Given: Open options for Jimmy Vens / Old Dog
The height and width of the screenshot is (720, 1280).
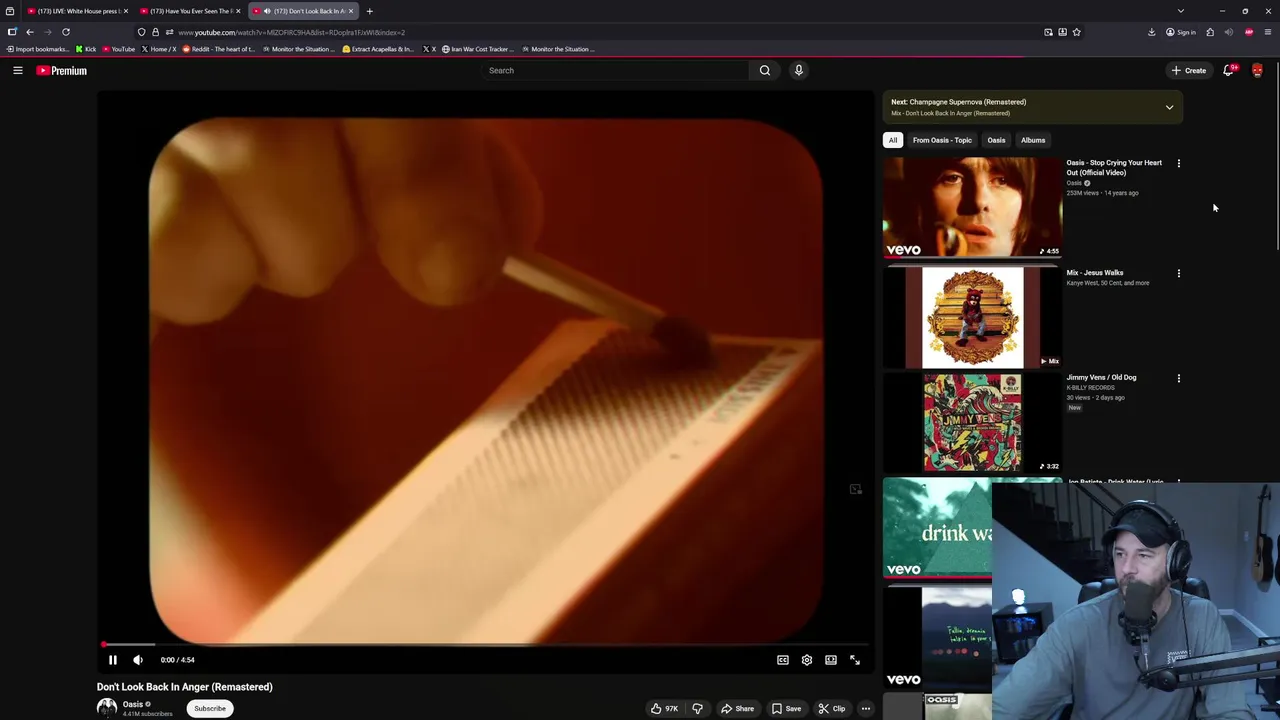Looking at the screenshot, I should pos(1178,378).
